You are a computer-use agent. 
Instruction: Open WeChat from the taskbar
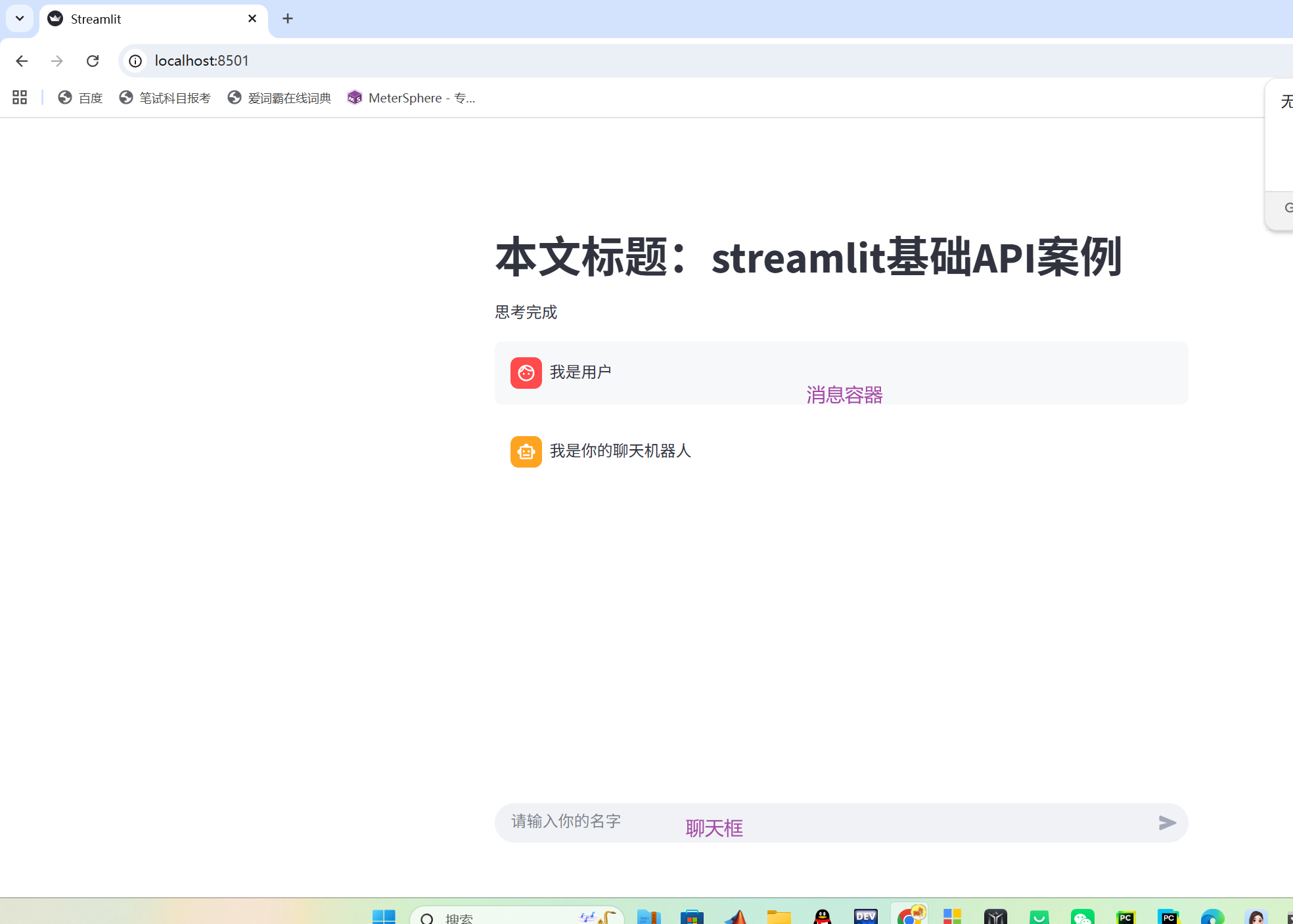tap(1082, 917)
